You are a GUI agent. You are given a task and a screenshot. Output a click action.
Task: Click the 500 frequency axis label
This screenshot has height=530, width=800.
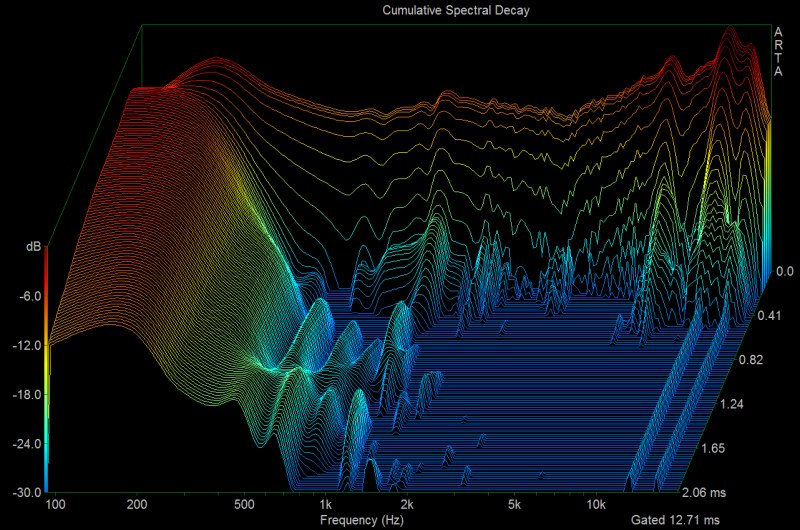(x=244, y=504)
